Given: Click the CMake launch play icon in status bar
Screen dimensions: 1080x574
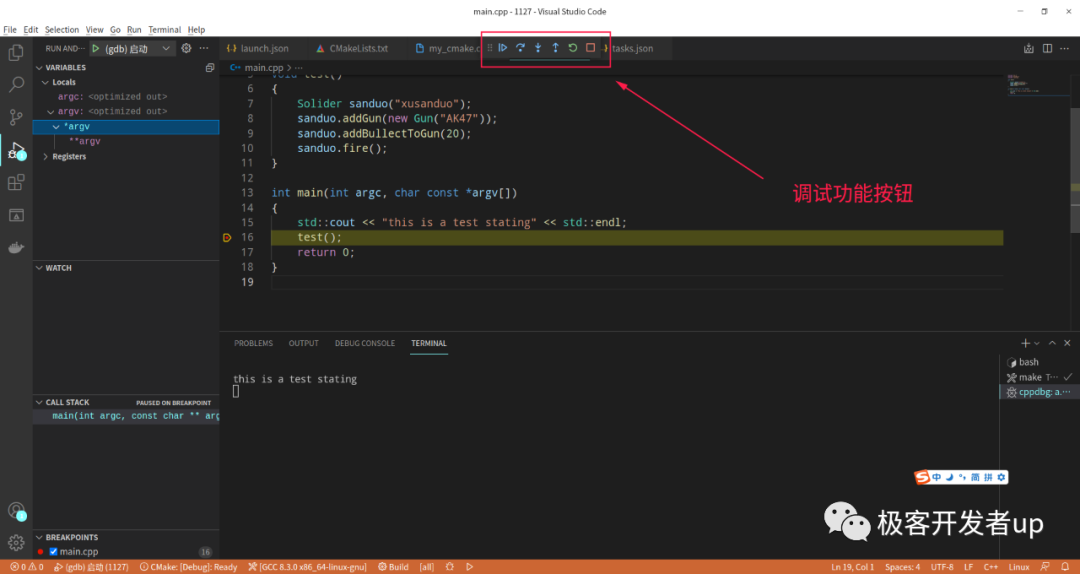Looking at the screenshot, I should click(x=470, y=567).
